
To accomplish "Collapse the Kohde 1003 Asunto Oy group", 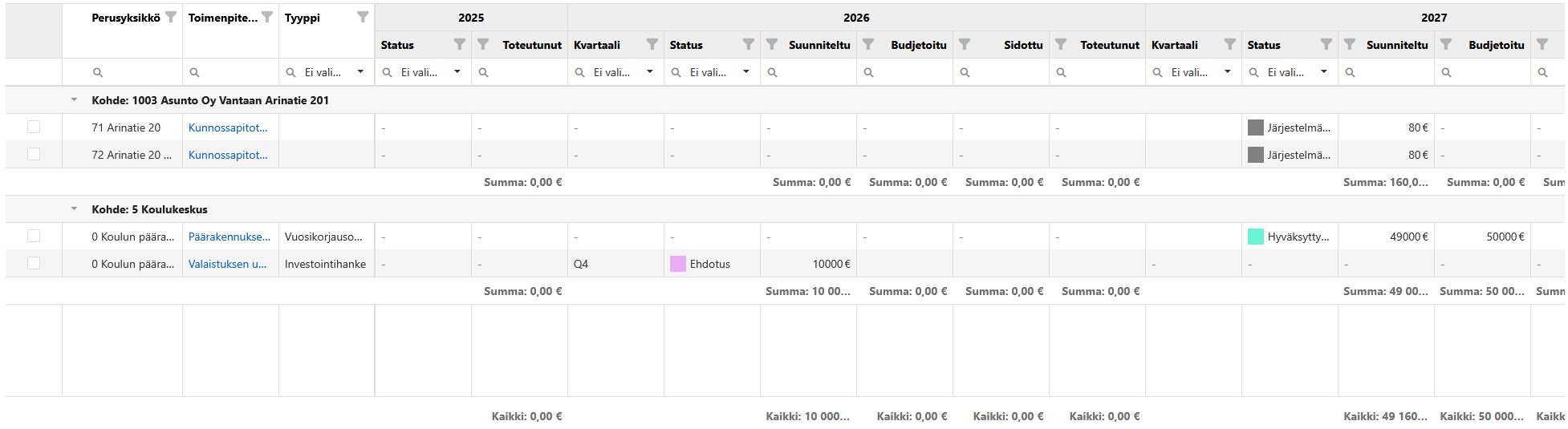I will point(74,100).
